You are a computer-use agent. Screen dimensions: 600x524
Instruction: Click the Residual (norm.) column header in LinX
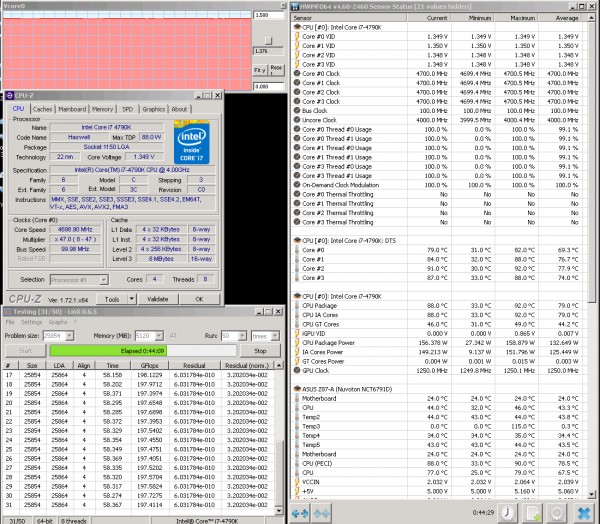(247, 365)
